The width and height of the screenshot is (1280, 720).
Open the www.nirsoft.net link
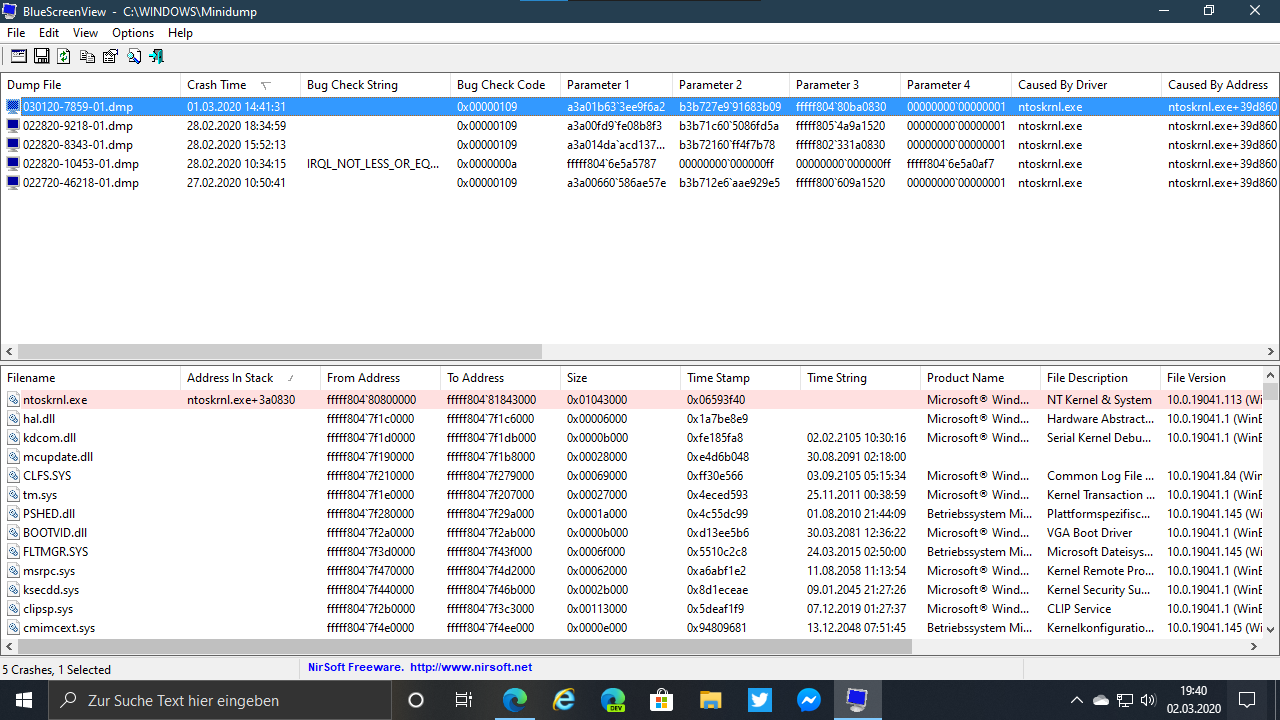pyautogui.click(x=471, y=667)
